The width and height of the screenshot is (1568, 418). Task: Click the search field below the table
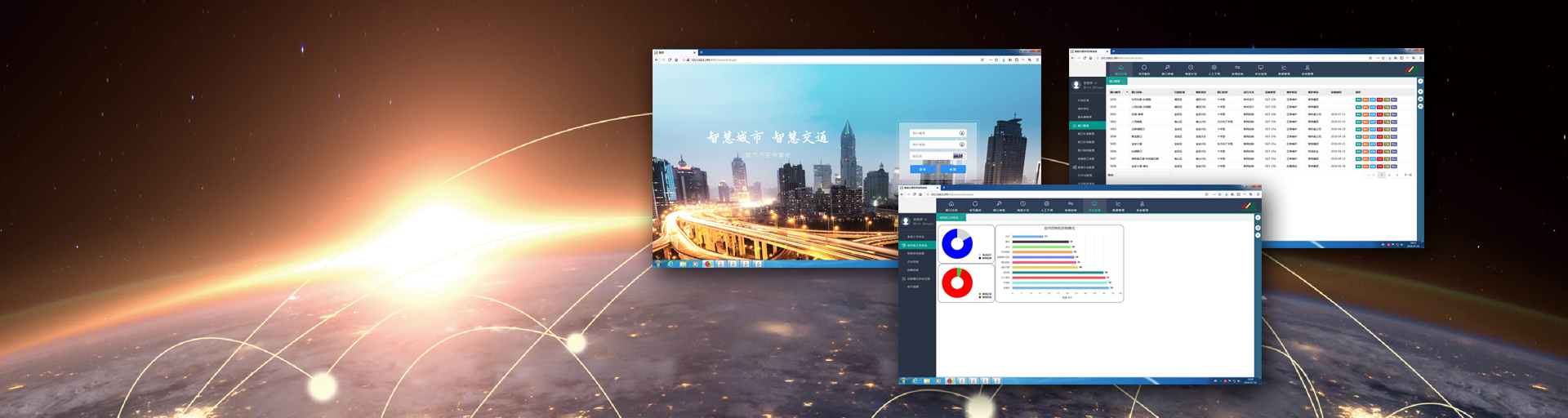pos(1143,175)
